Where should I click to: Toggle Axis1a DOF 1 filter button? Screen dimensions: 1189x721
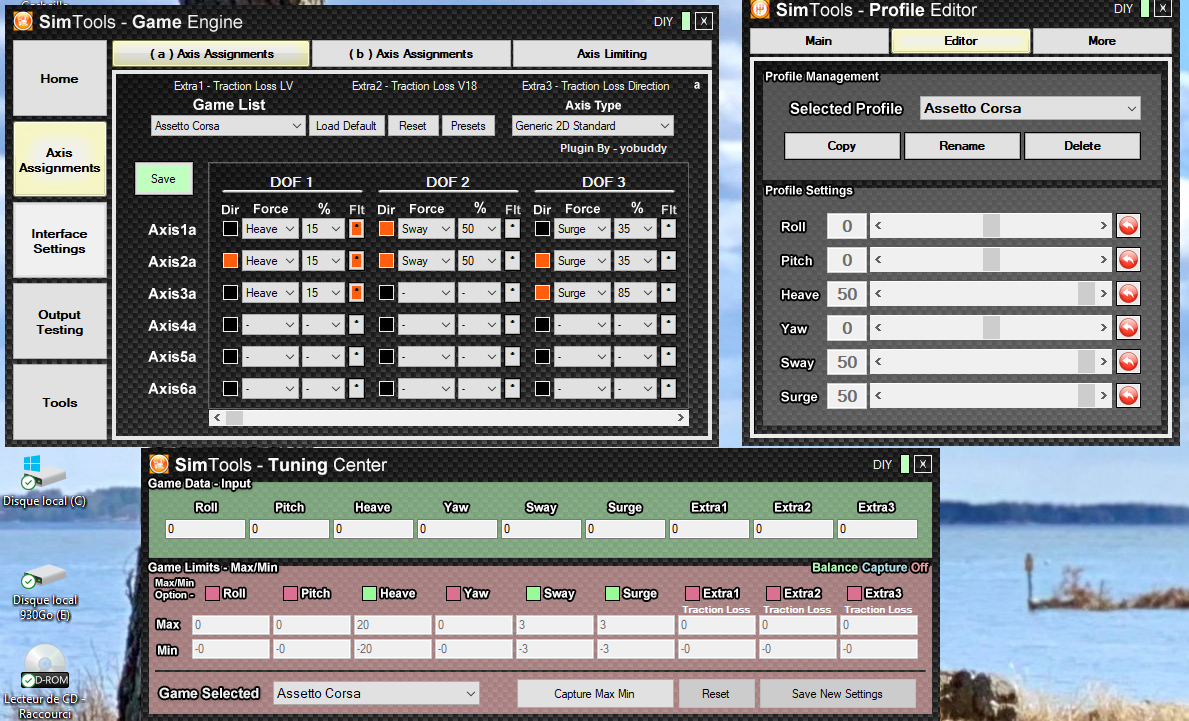tap(356, 228)
